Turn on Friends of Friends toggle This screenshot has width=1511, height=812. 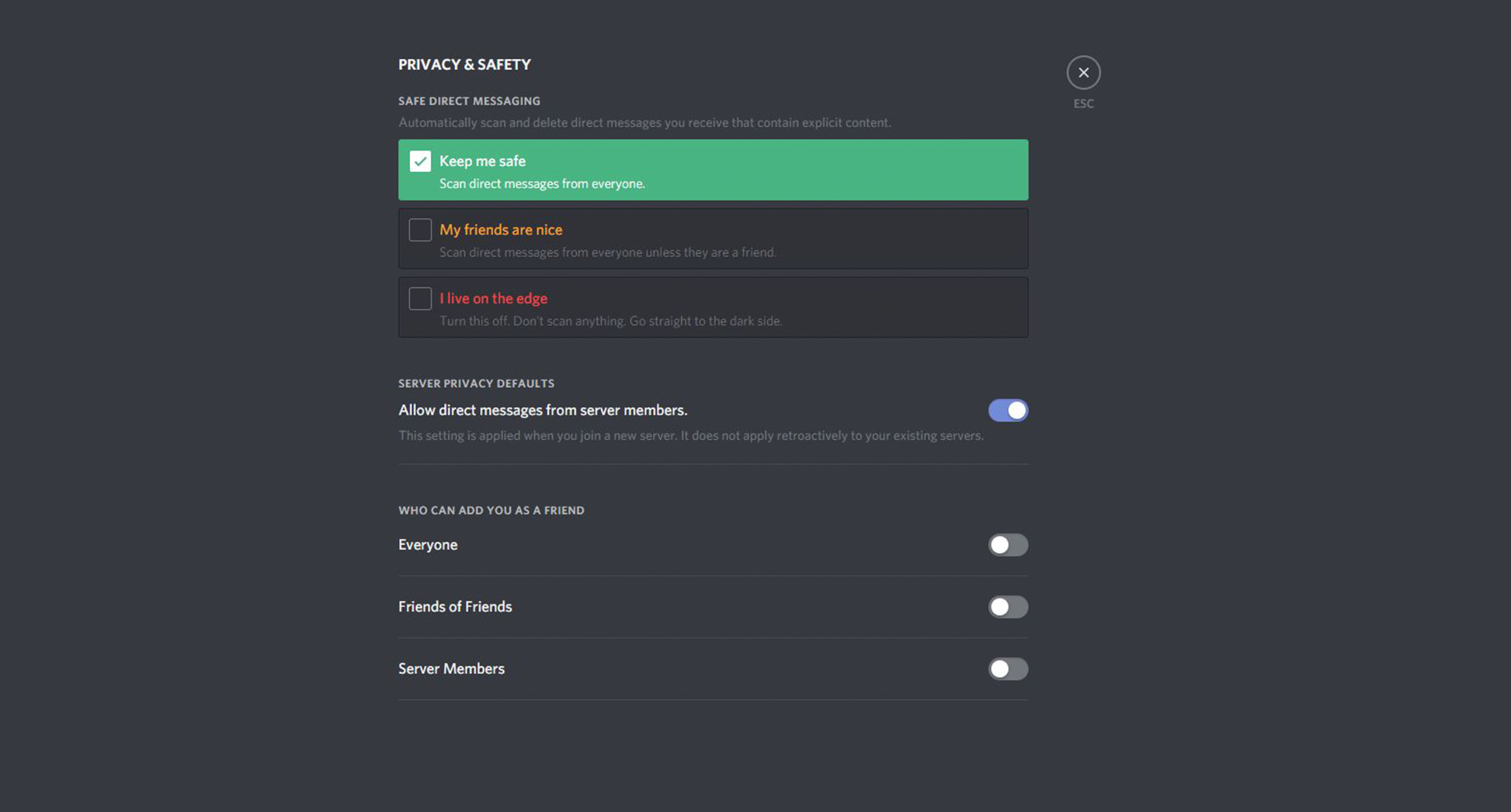click(x=1008, y=606)
